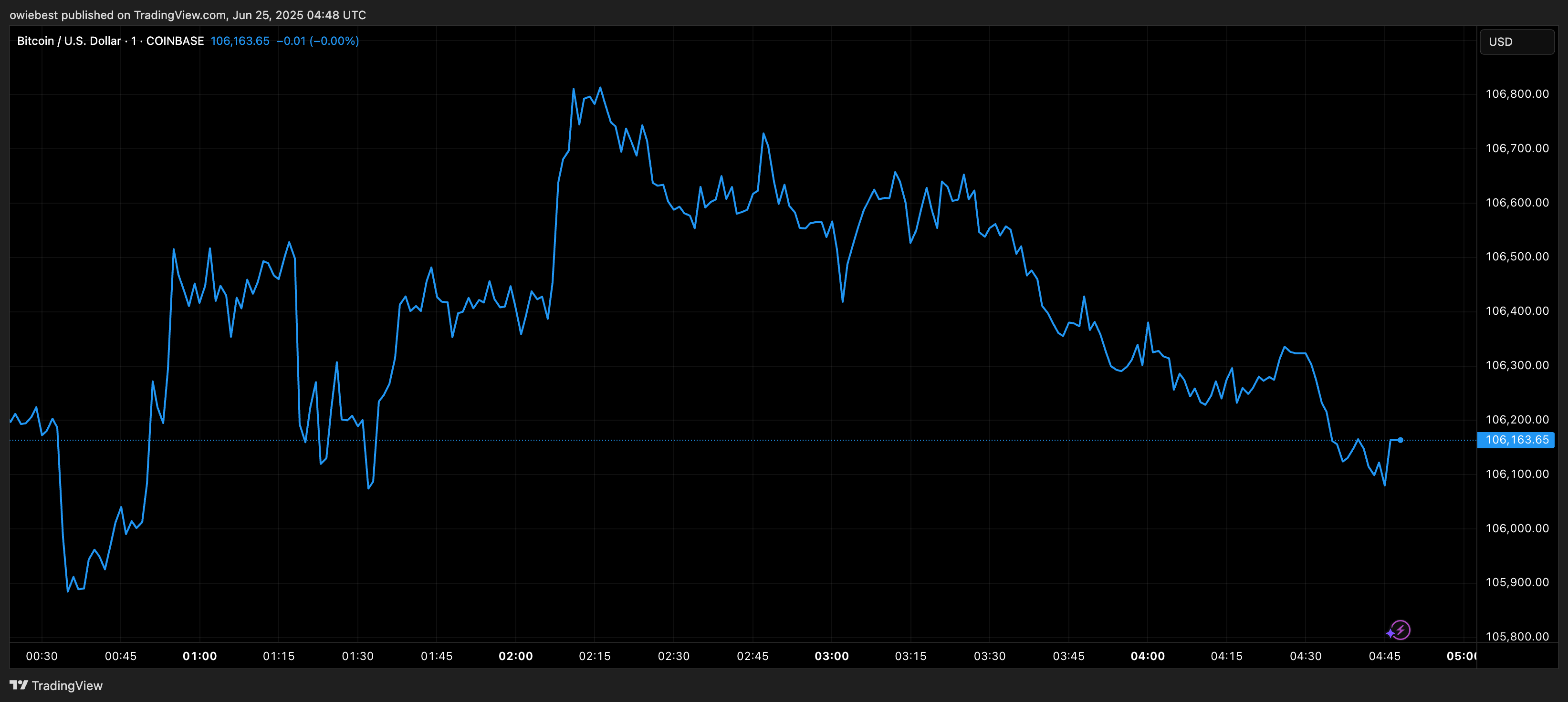Click the purple lightning bolt event icon
1568x702 pixels.
click(x=1401, y=630)
